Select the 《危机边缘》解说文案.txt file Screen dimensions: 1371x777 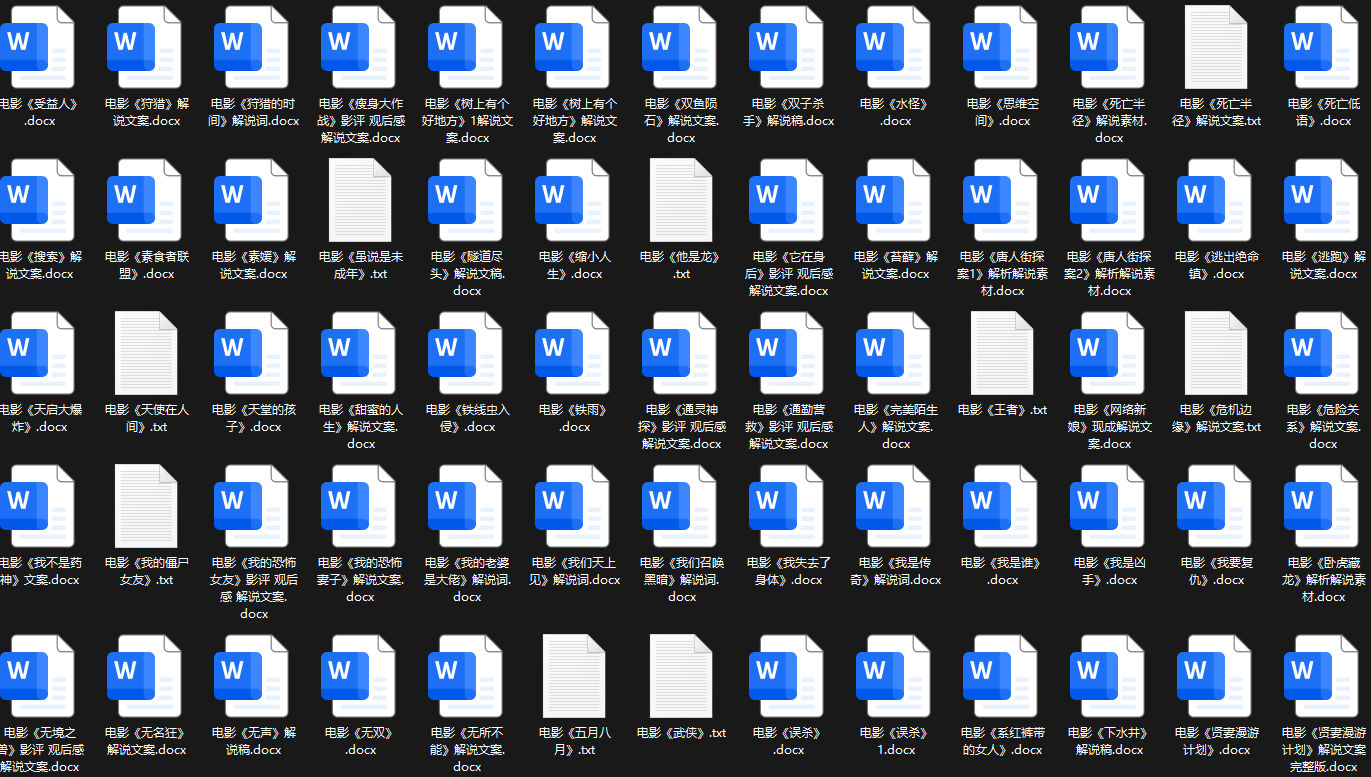click(1215, 351)
